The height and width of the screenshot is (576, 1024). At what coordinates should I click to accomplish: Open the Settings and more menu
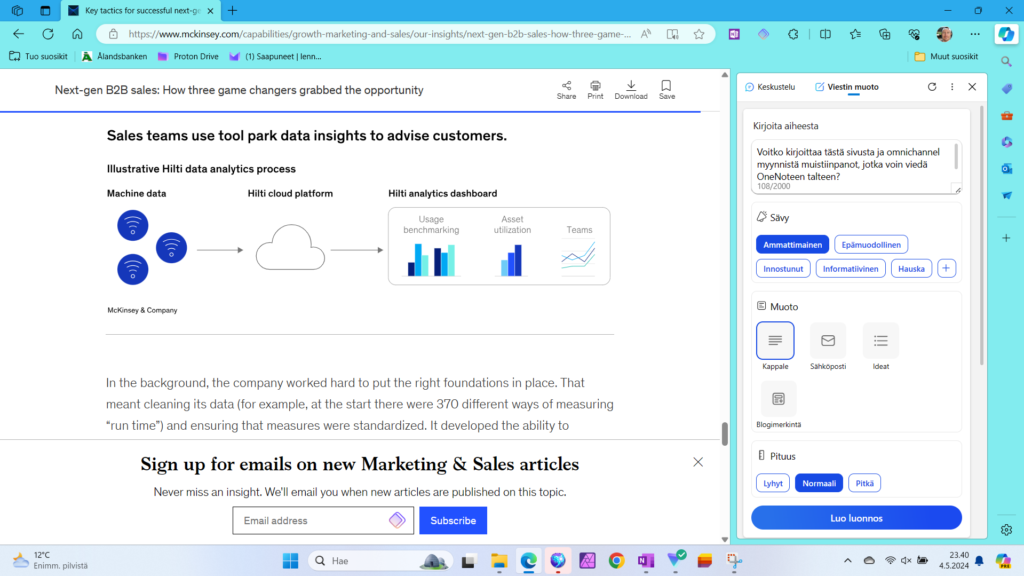point(975,34)
